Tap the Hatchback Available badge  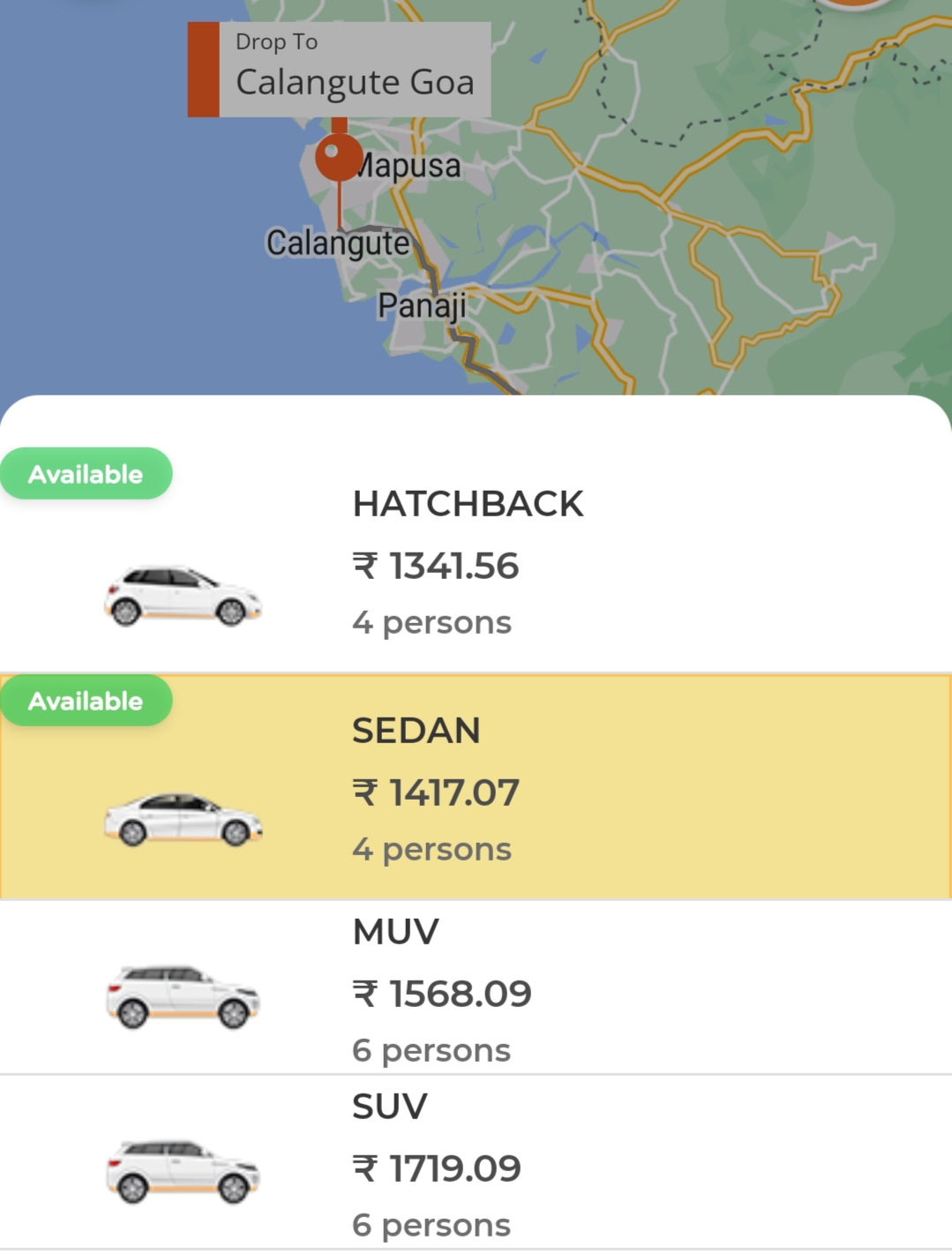pos(86,474)
